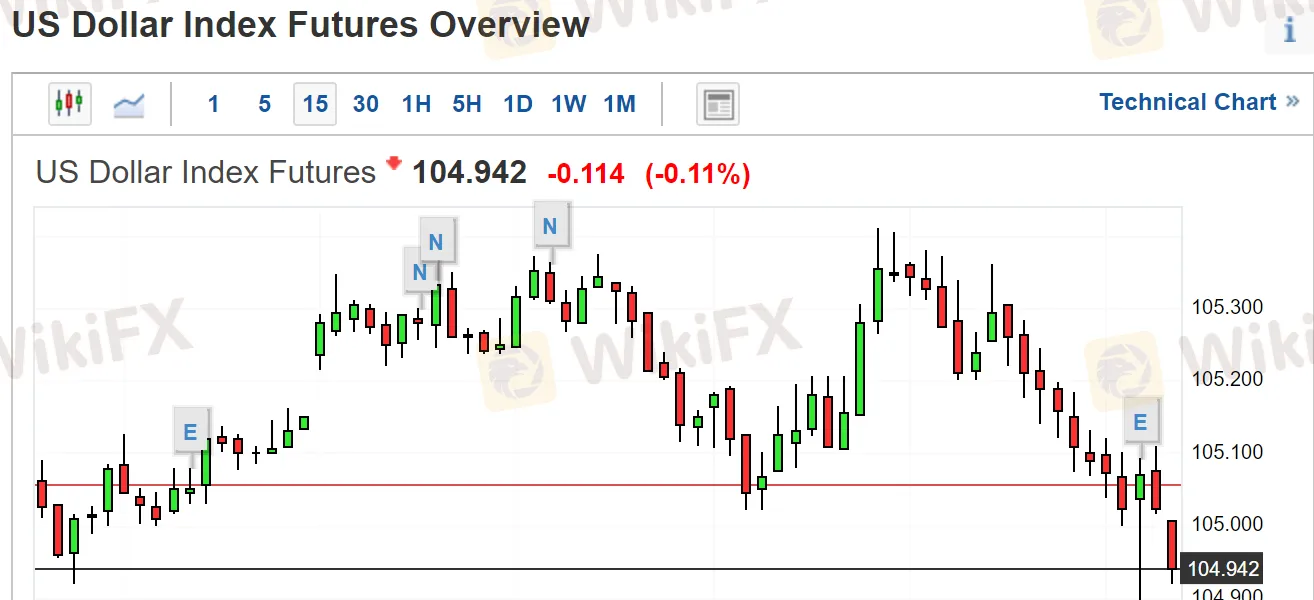Switch to the area chart icon
The height and width of the screenshot is (600, 1314).
129,104
